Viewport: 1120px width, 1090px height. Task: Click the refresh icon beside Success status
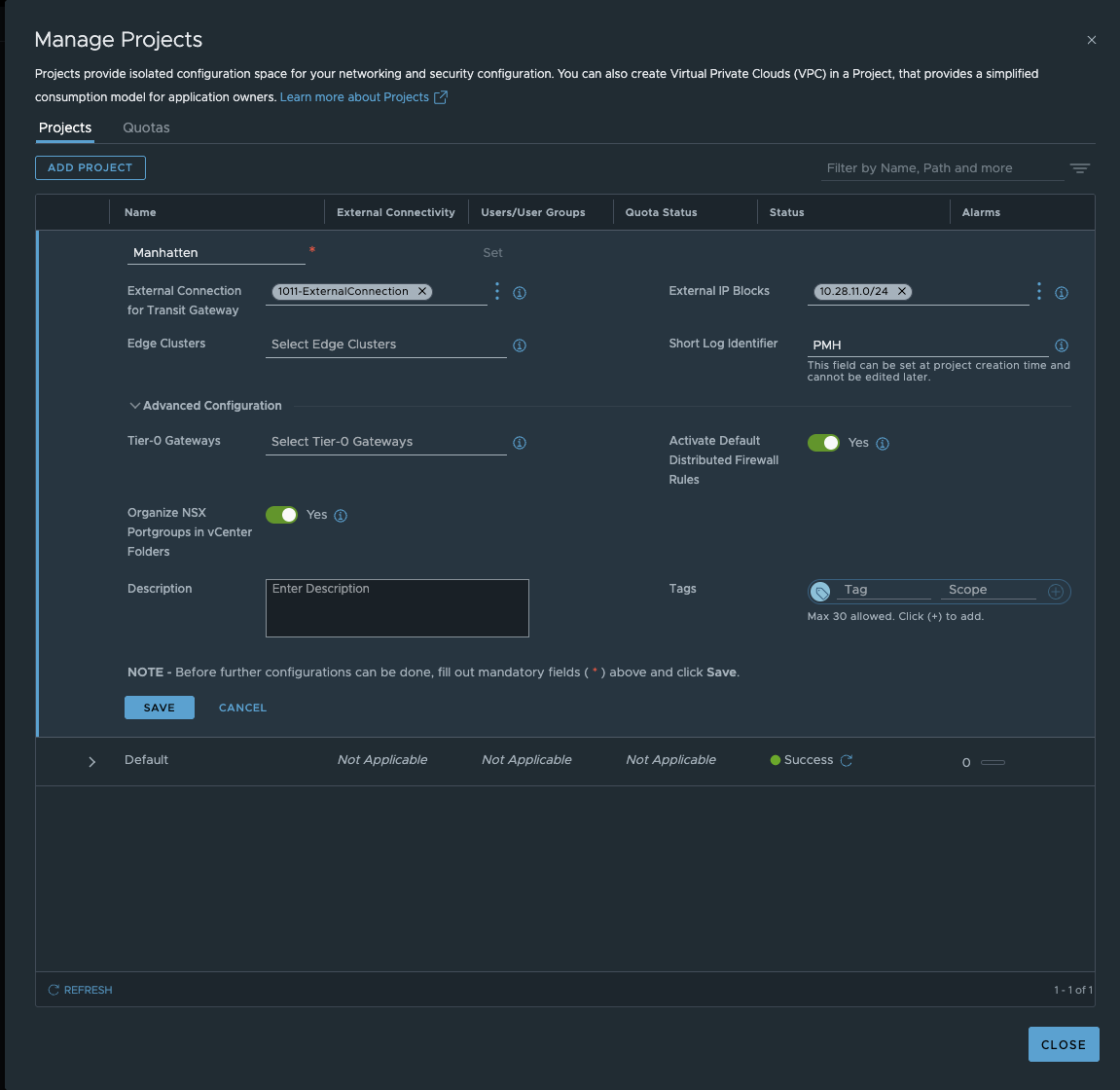[845, 760]
